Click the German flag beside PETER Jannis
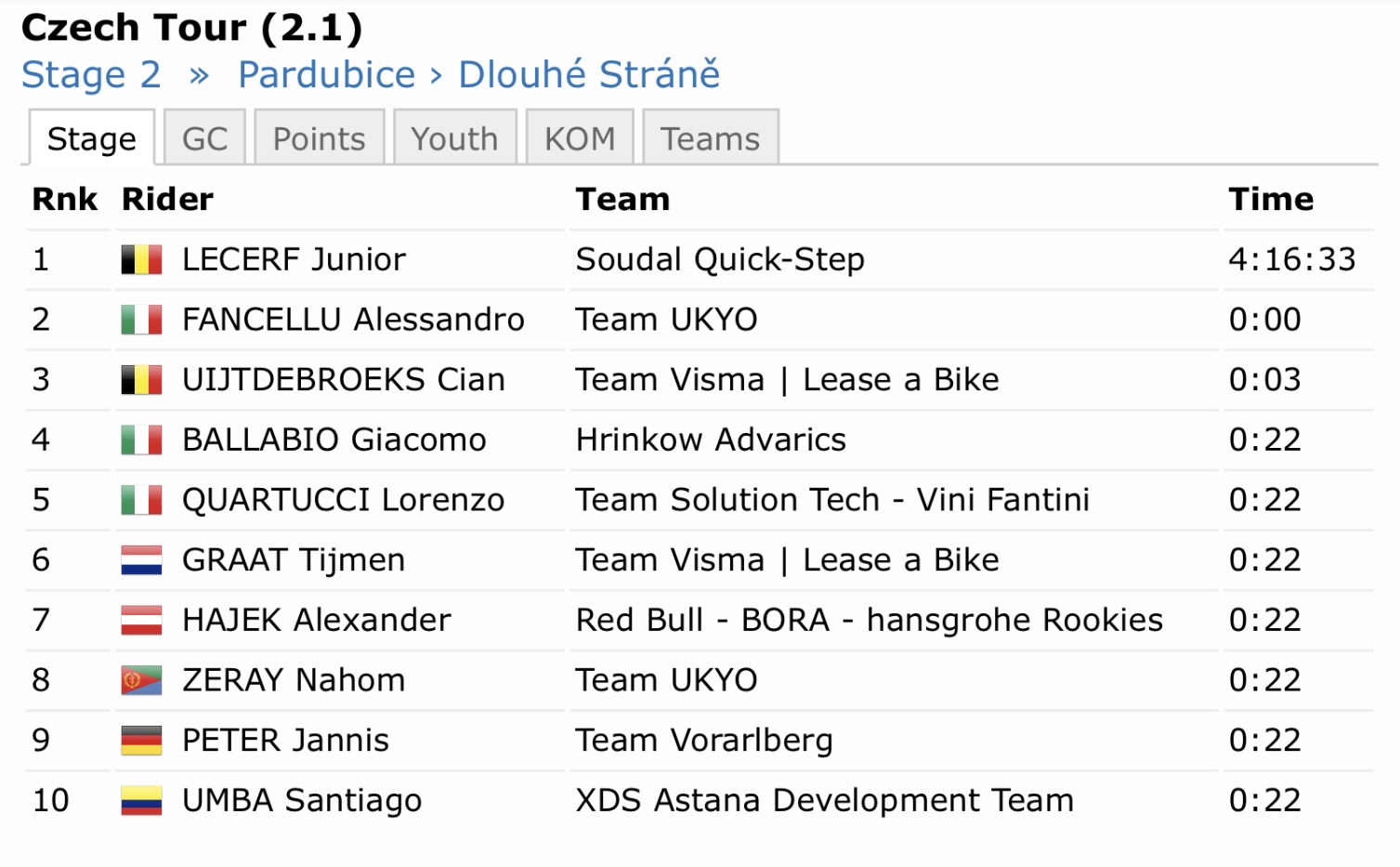The height and width of the screenshot is (867, 1400). pos(141,741)
